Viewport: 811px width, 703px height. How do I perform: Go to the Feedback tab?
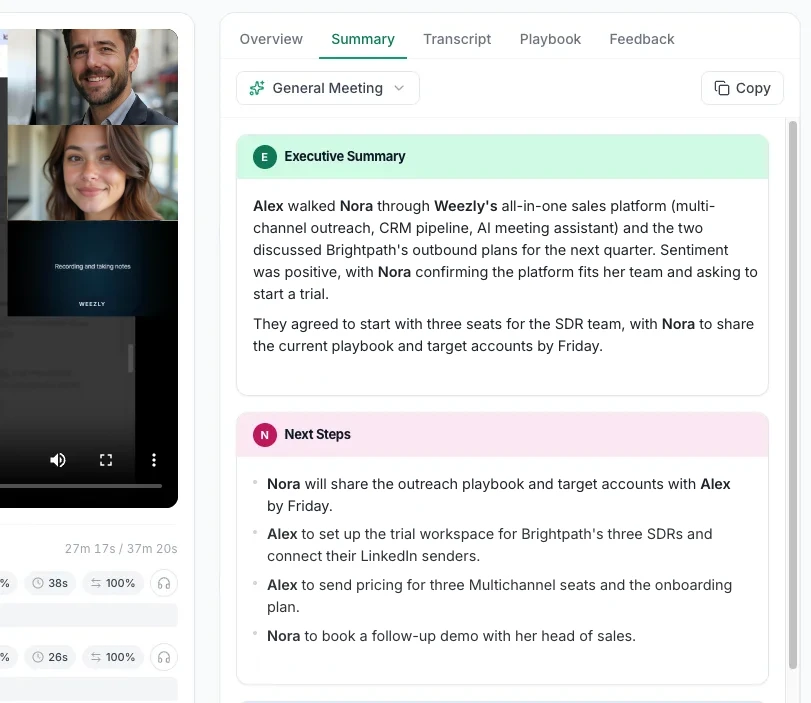(x=642, y=39)
